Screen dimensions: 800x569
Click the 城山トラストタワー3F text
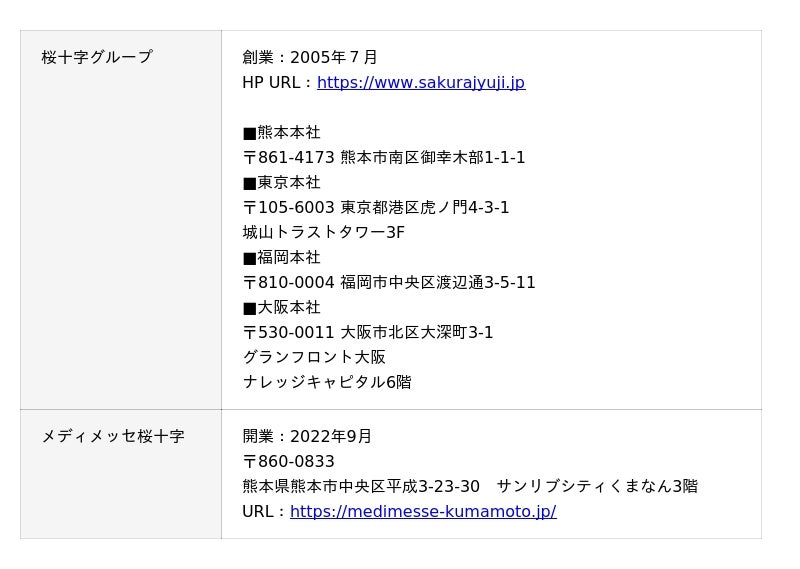323,233
